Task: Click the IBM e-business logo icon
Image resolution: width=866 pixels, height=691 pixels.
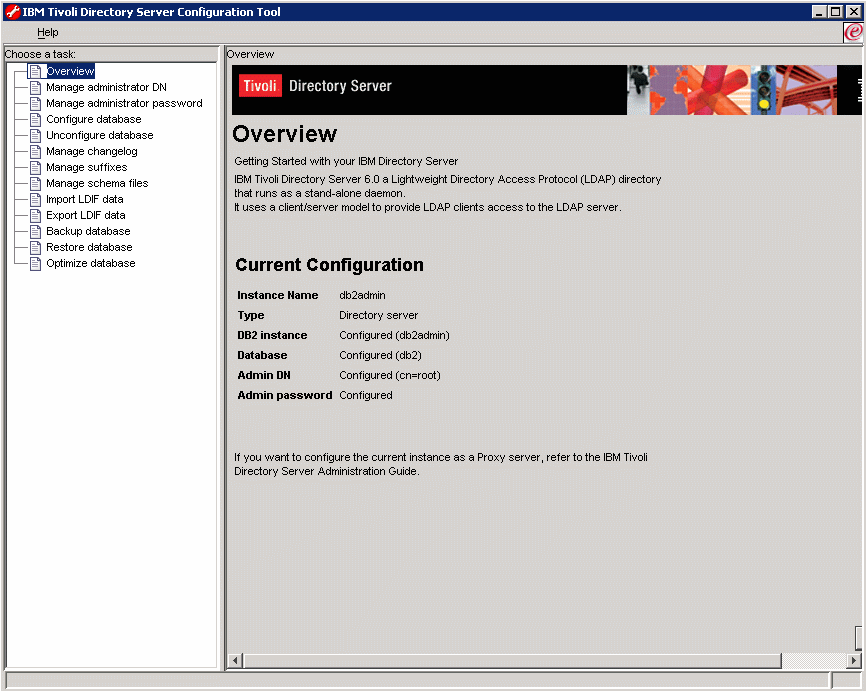Action: [x=853, y=32]
